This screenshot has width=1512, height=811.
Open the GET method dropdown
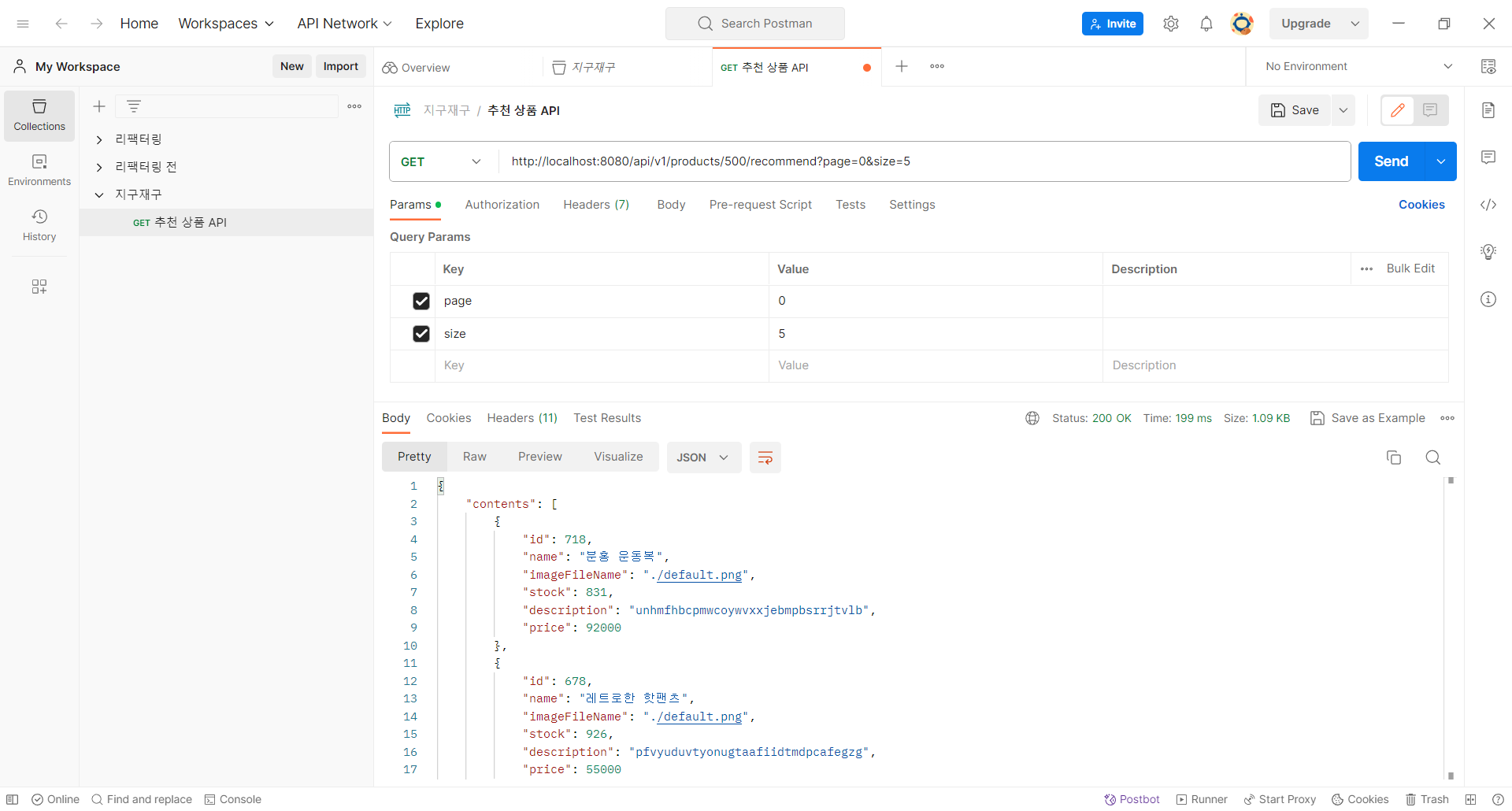443,161
